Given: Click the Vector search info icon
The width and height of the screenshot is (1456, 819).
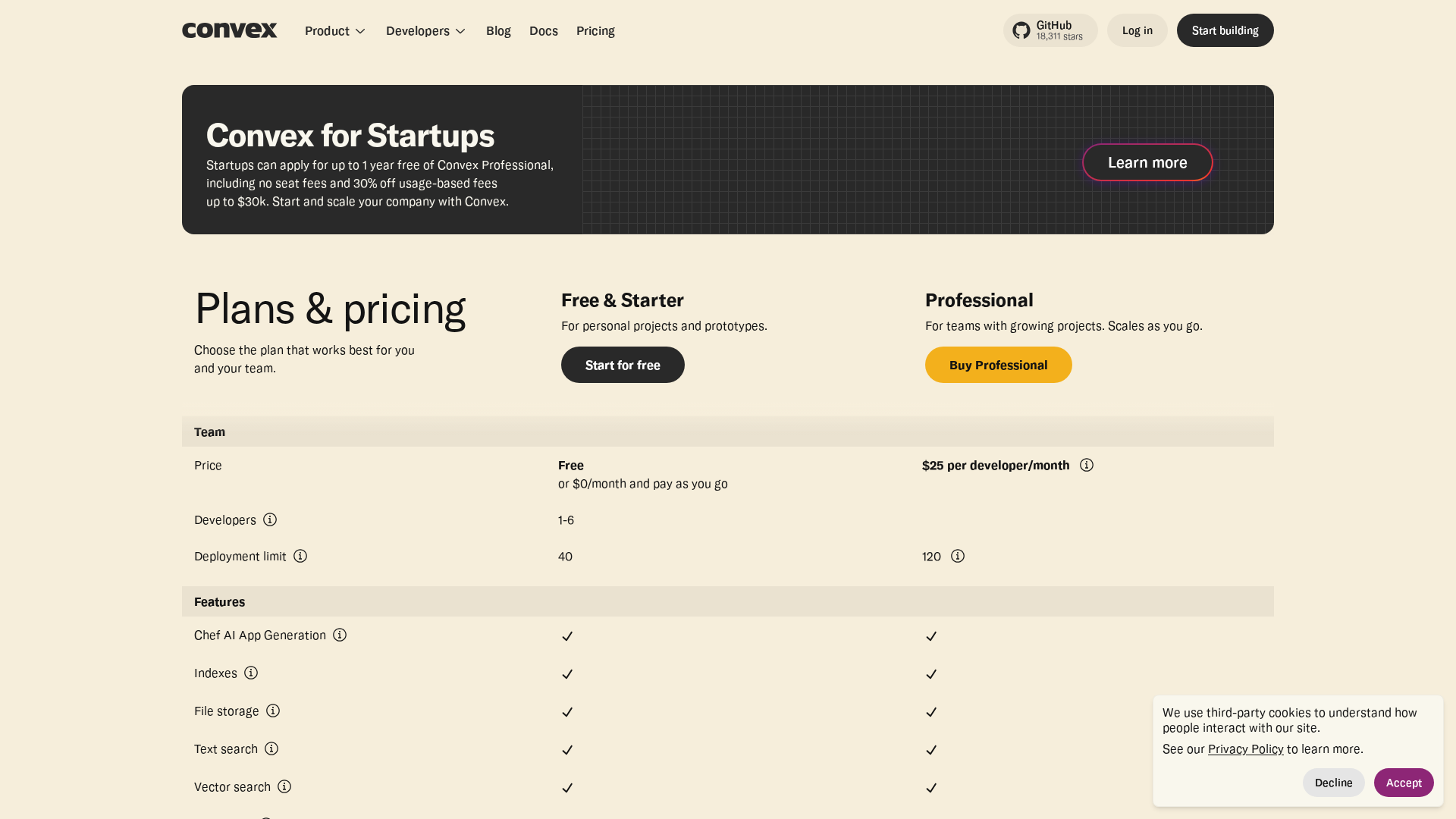Looking at the screenshot, I should coord(284,786).
